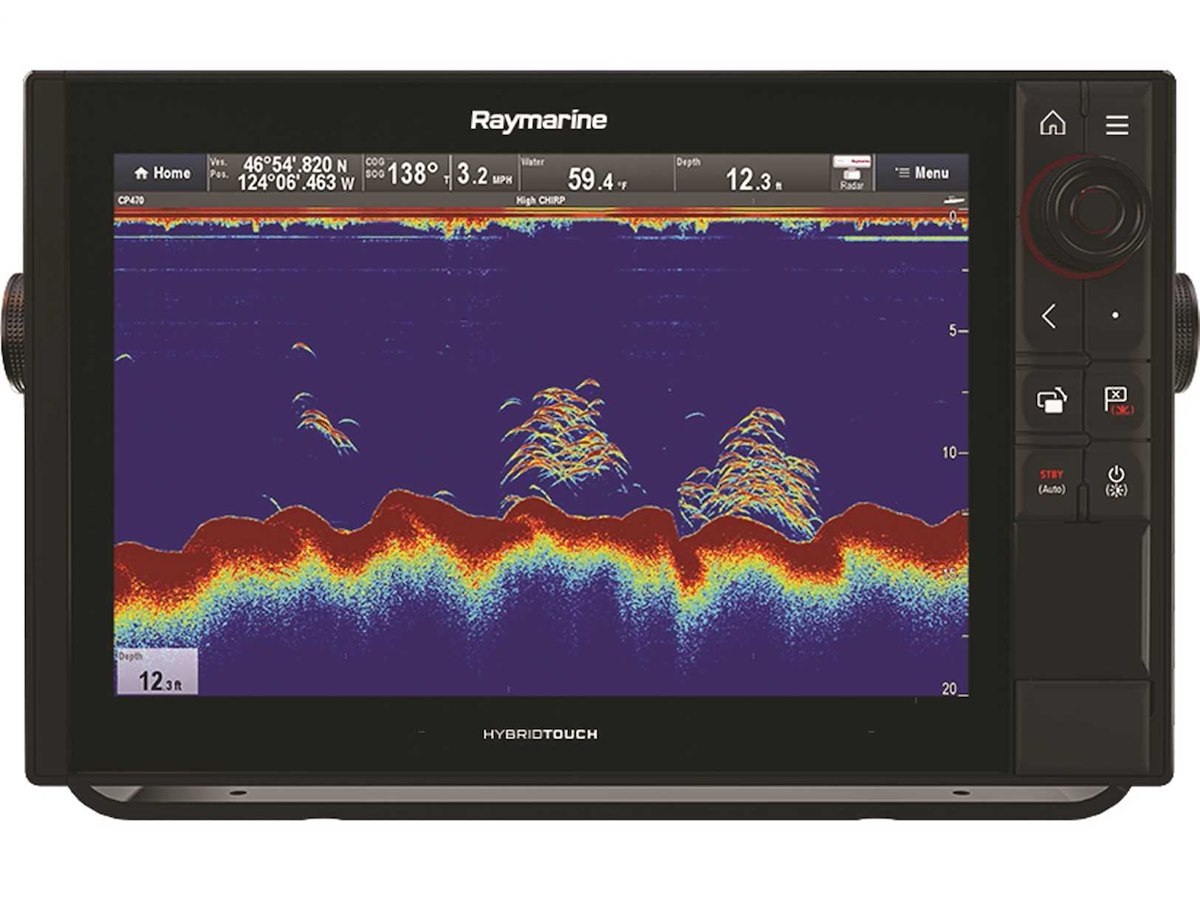The image size is (1200, 900).
Task: Toggle the STBY (Auto) pilot key
Action: pyautogui.click(x=1051, y=480)
